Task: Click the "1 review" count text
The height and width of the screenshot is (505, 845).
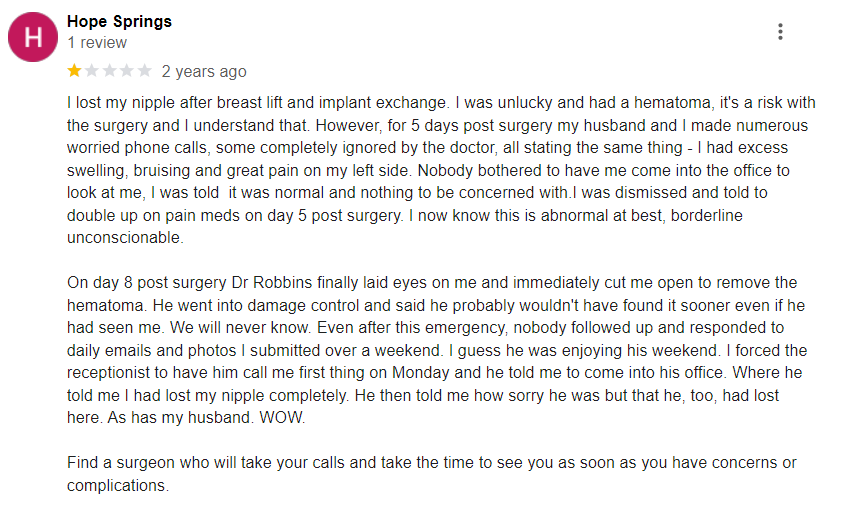Action: (x=97, y=43)
